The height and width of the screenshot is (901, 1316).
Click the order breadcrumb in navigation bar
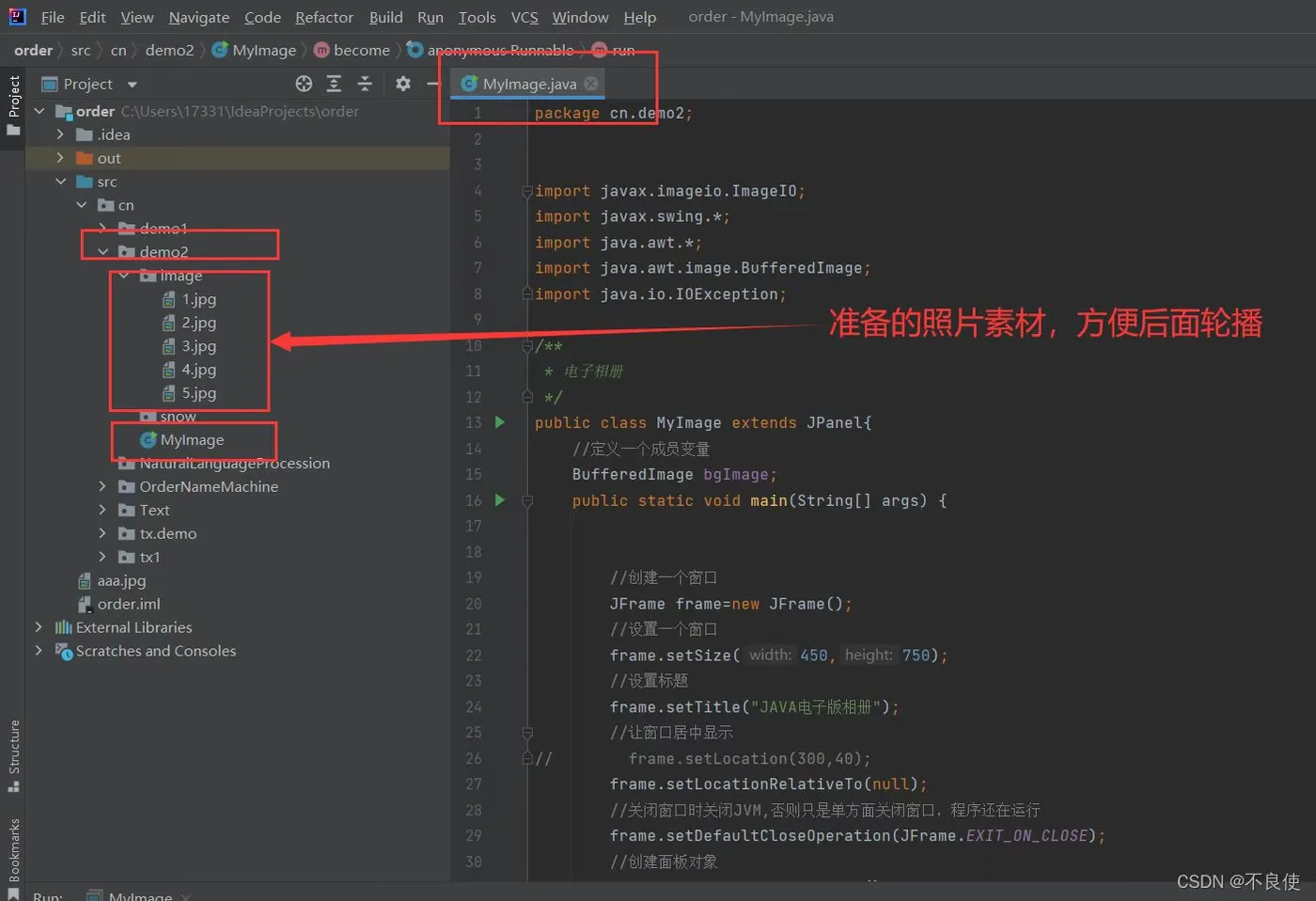pos(33,50)
